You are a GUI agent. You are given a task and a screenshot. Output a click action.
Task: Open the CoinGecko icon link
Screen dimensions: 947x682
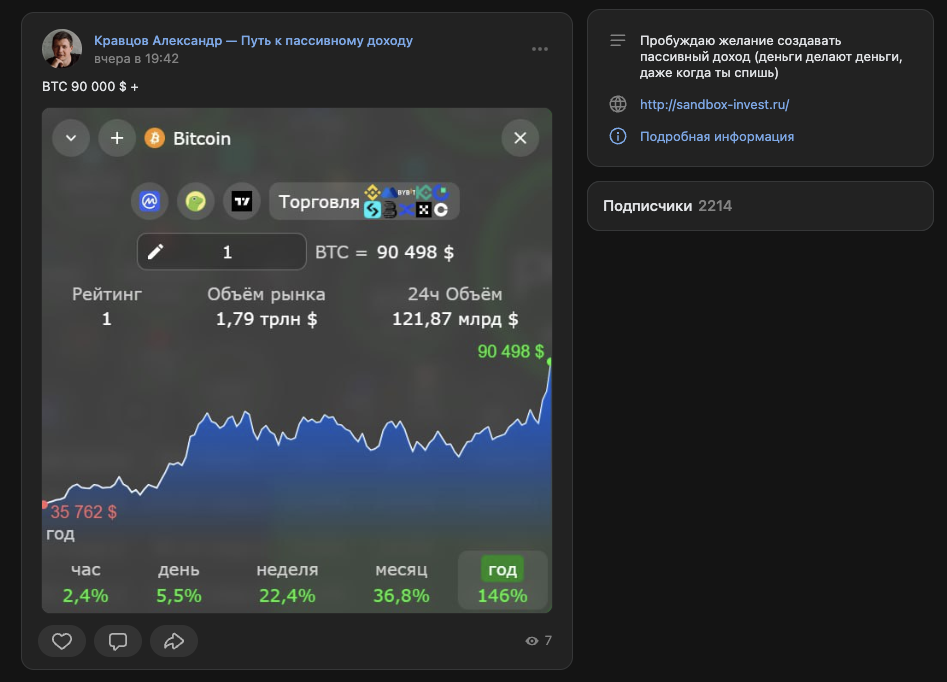[196, 201]
